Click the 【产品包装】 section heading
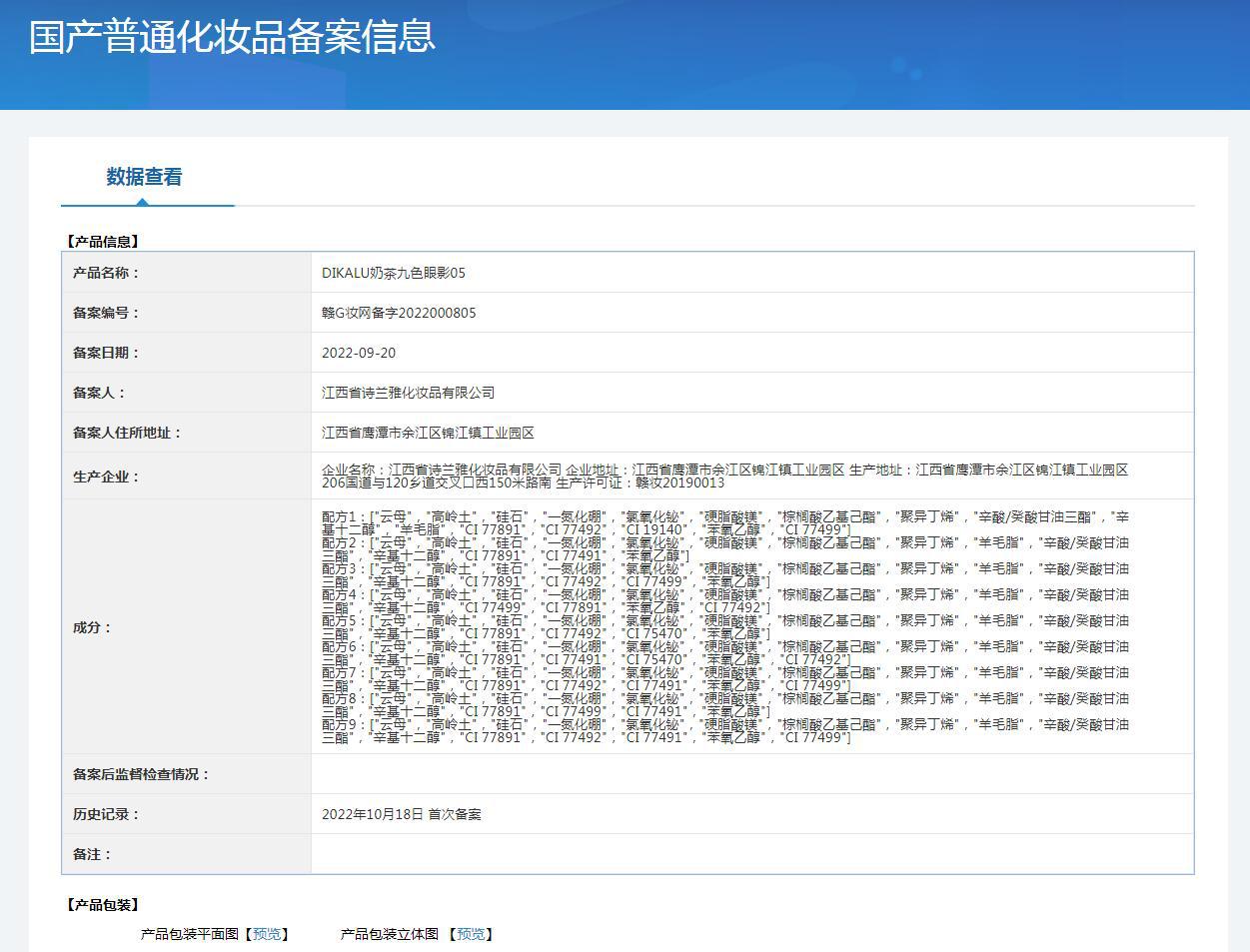Viewport: 1250px width, 952px height. click(x=103, y=904)
